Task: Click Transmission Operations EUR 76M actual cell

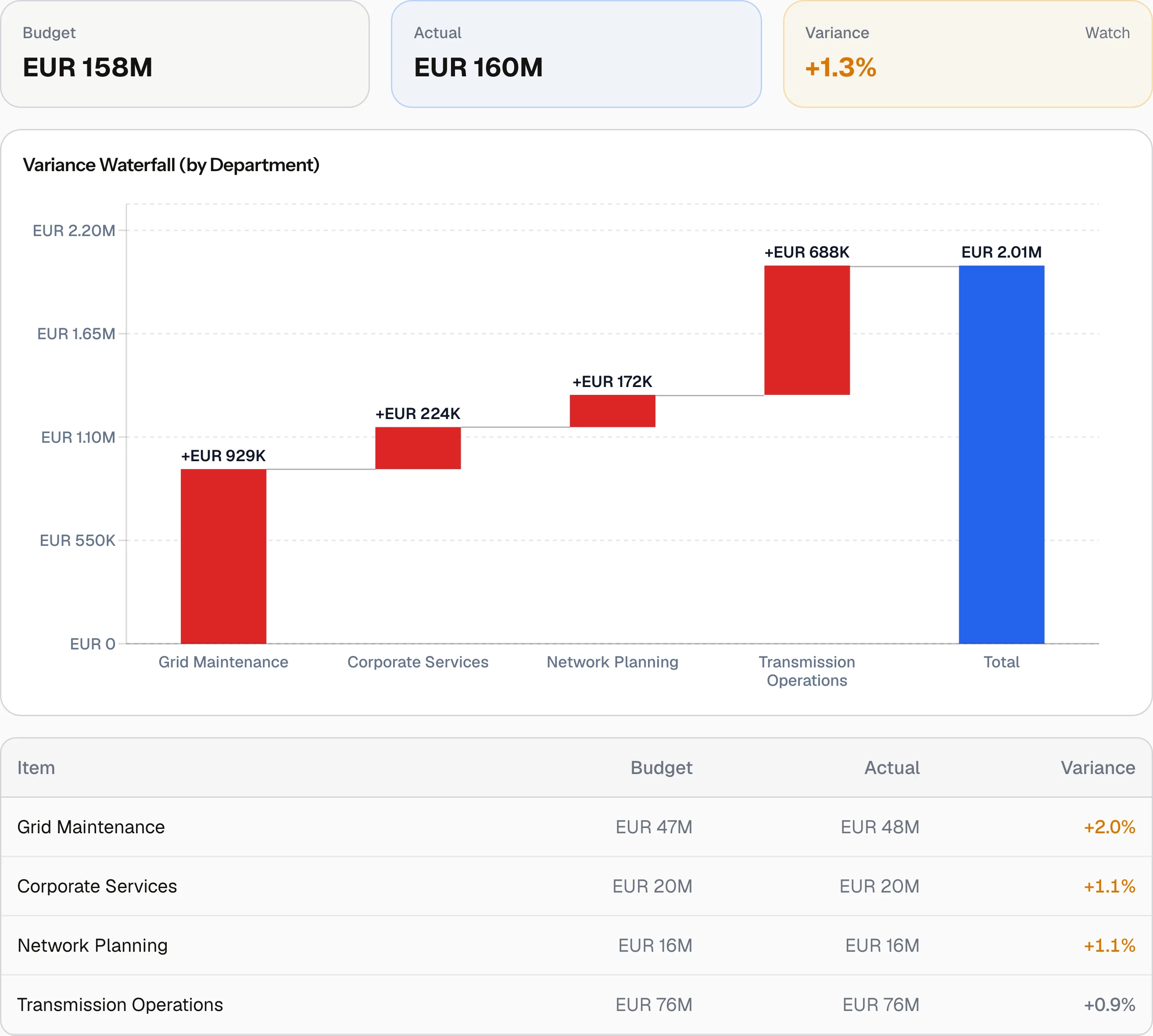Action: (x=881, y=1005)
